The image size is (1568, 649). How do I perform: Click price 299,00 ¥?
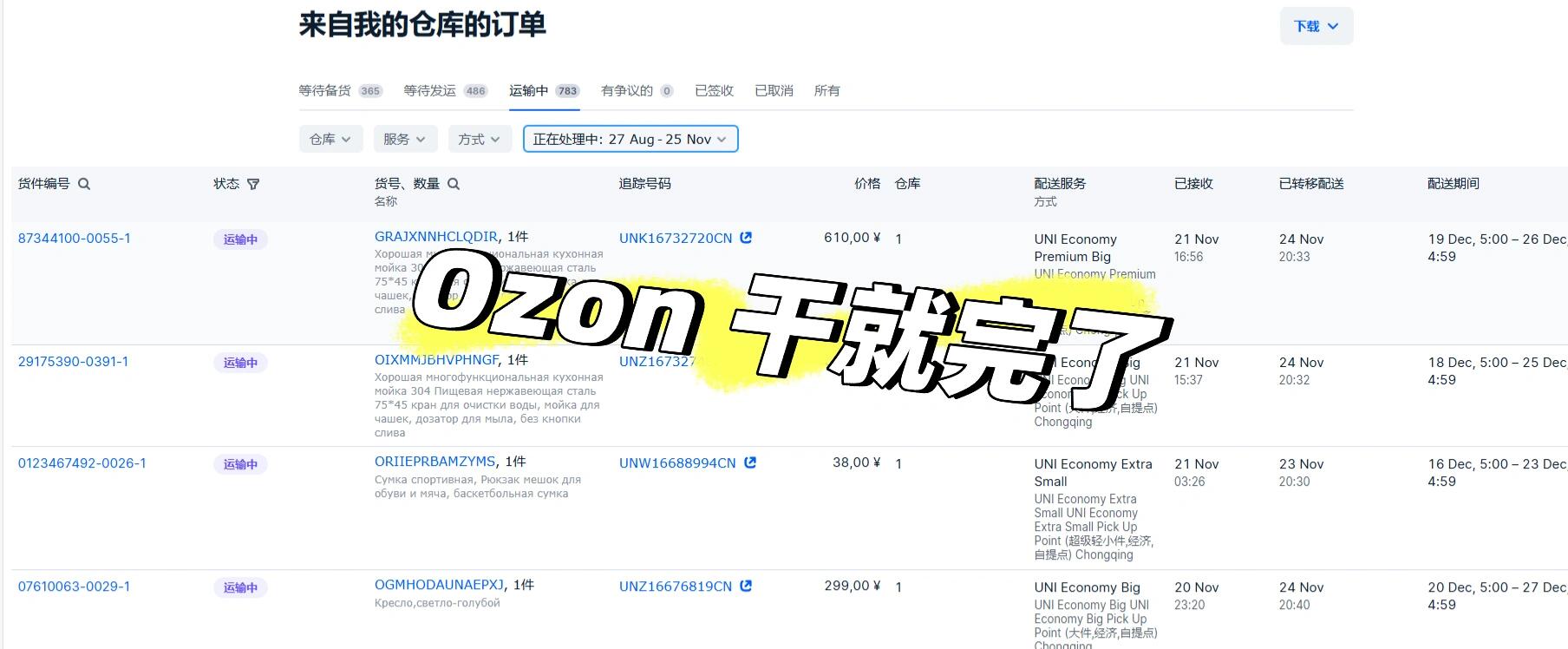(852, 586)
